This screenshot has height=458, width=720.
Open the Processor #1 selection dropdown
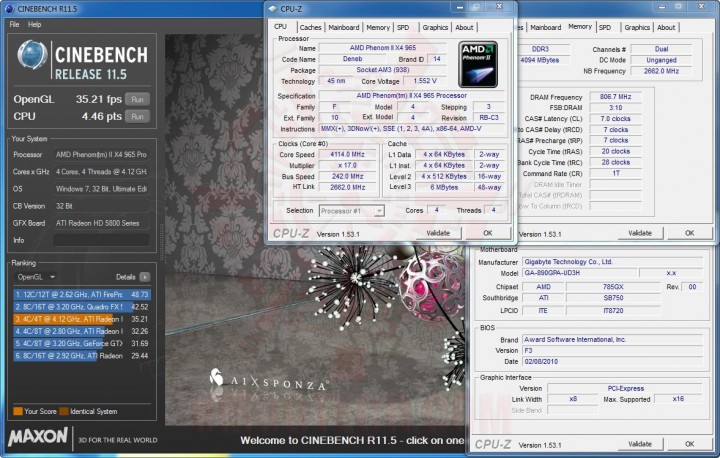352,211
